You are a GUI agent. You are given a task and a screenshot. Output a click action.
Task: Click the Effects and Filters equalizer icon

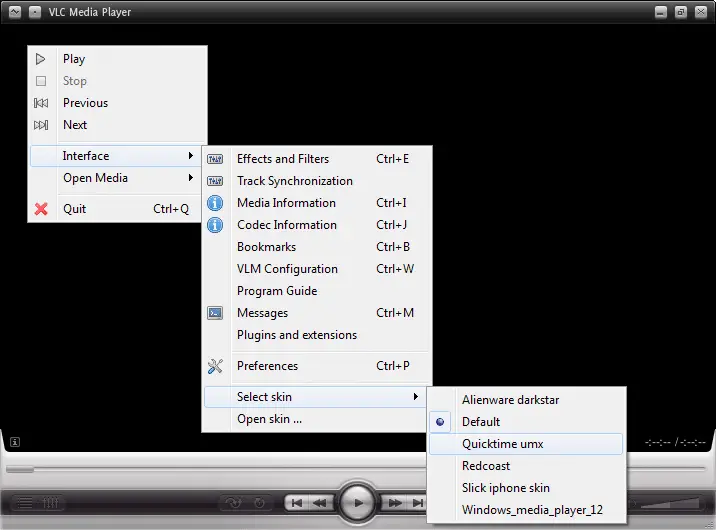coord(215,159)
